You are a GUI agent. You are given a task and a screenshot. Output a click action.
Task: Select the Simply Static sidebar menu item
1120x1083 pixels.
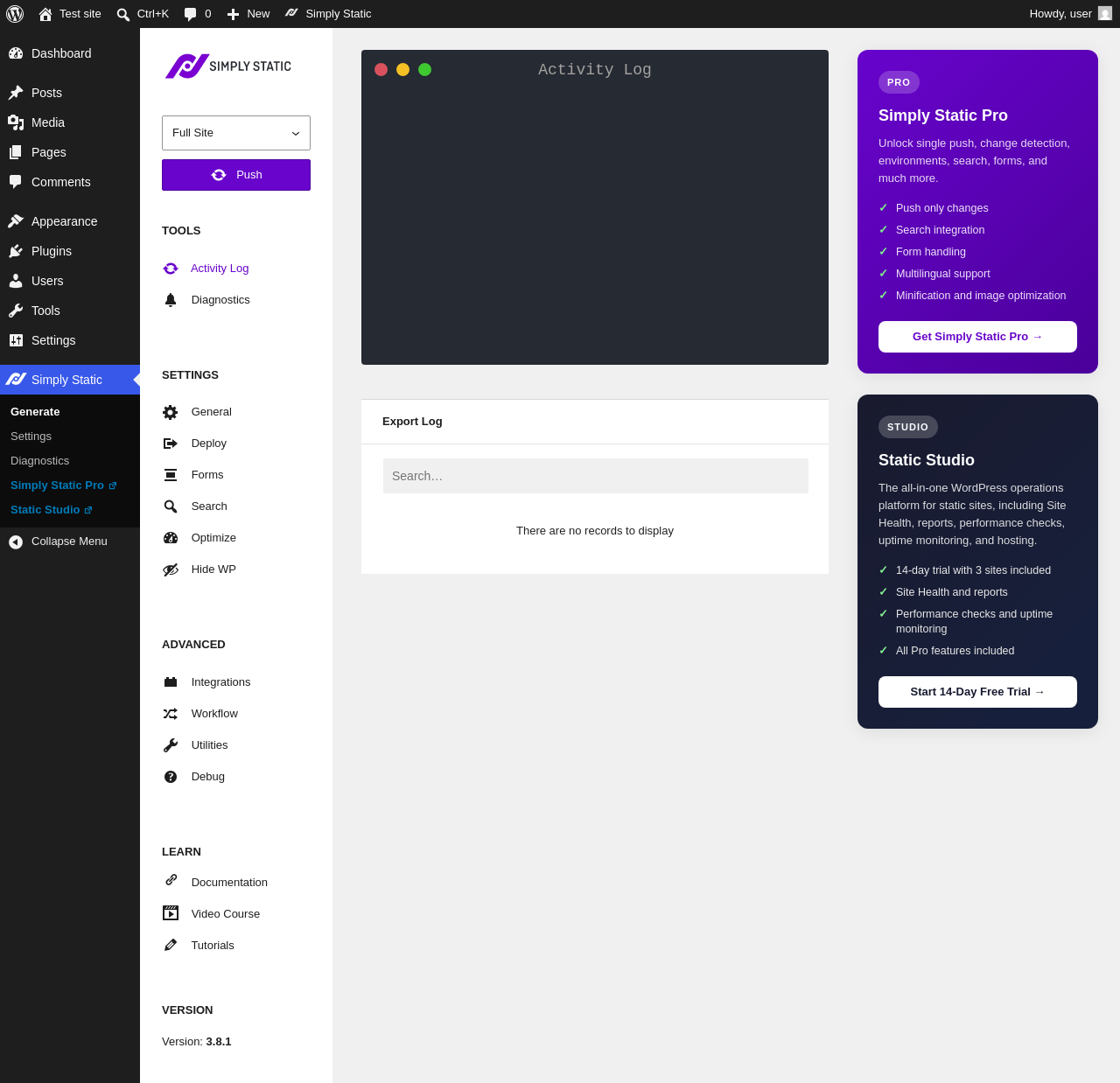coord(70,380)
